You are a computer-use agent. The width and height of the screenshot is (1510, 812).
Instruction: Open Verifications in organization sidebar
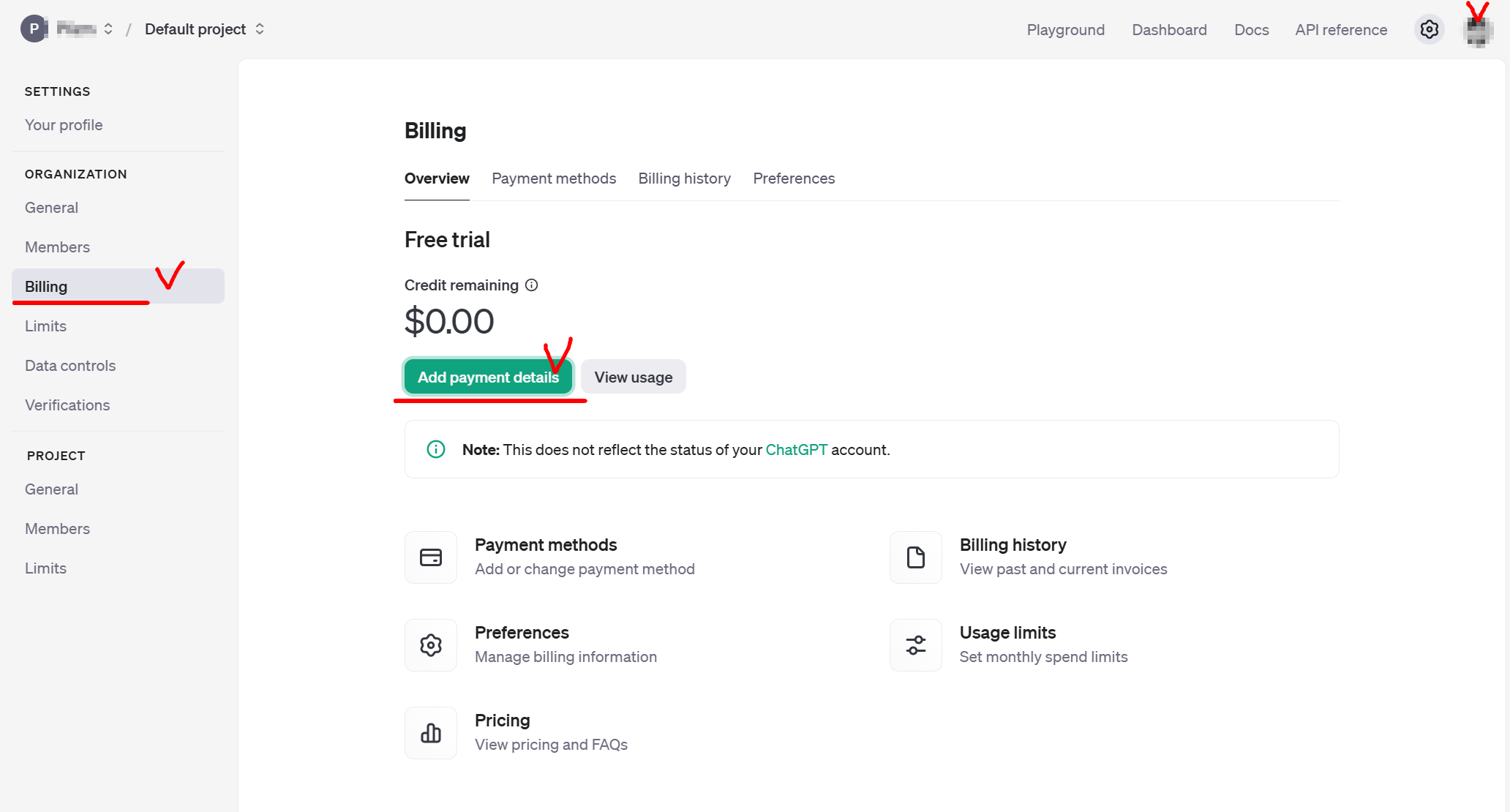pyautogui.click(x=67, y=405)
